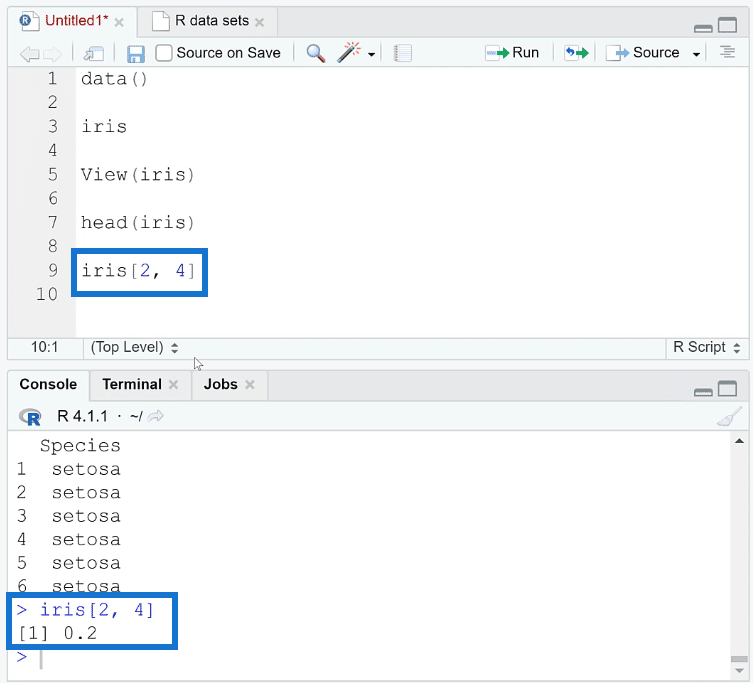Screen dimensions: 753x683
Task: Click the lone 'iris' code on line 3
Action: tap(104, 127)
